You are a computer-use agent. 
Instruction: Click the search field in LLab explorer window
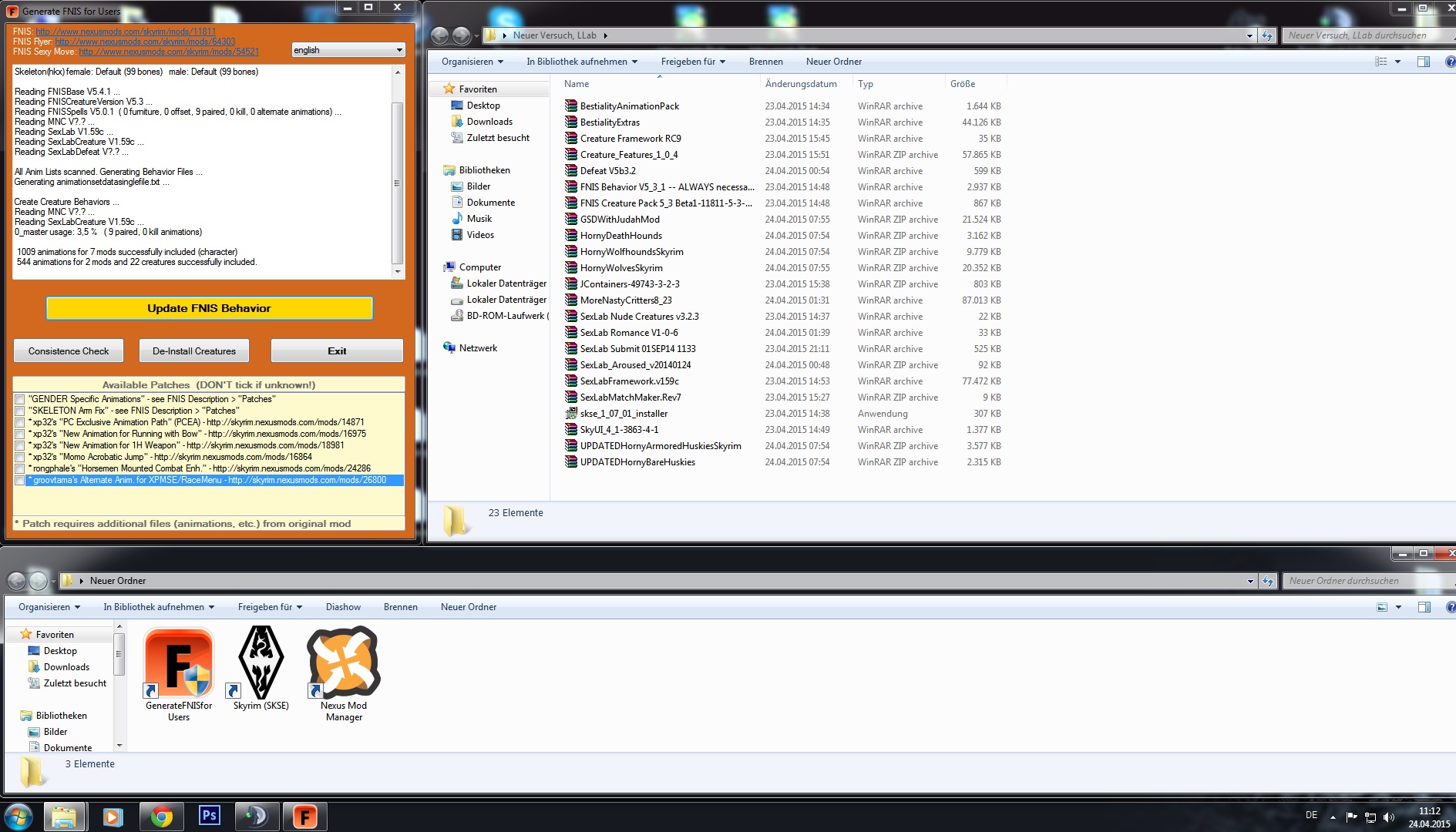(x=1368, y=35)
